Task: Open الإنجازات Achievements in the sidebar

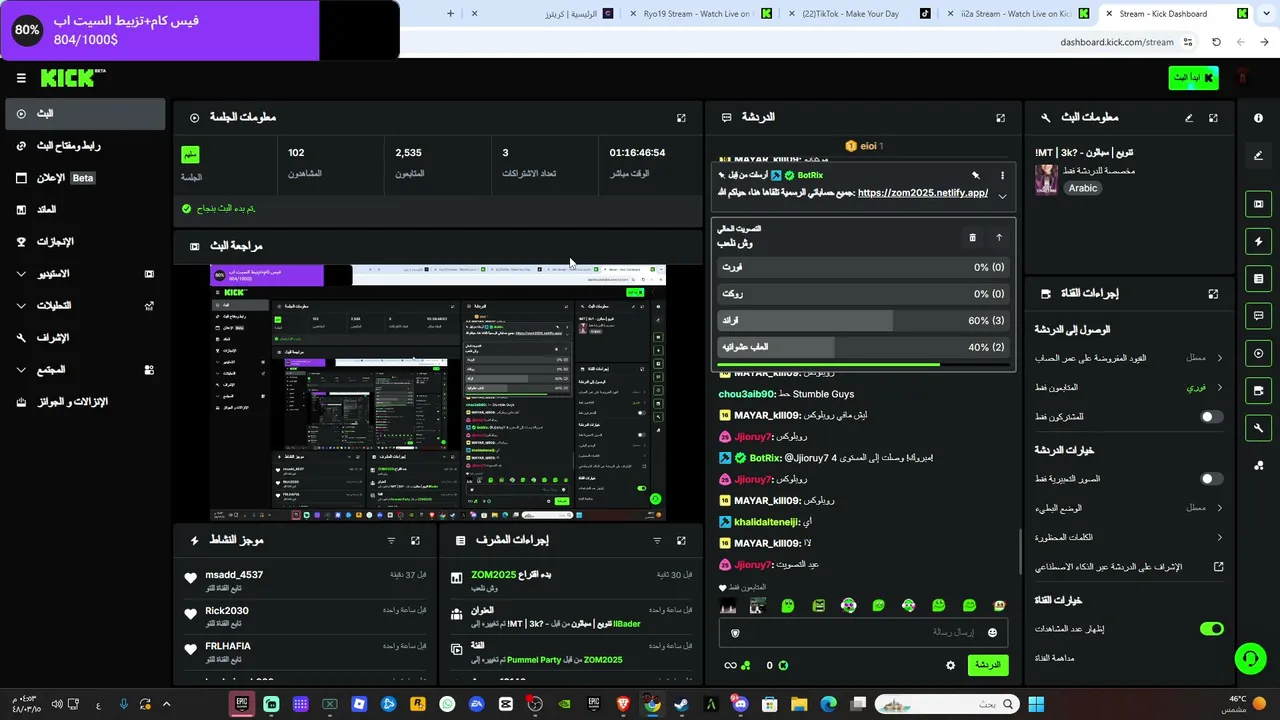Action: [x=84, y=242]
